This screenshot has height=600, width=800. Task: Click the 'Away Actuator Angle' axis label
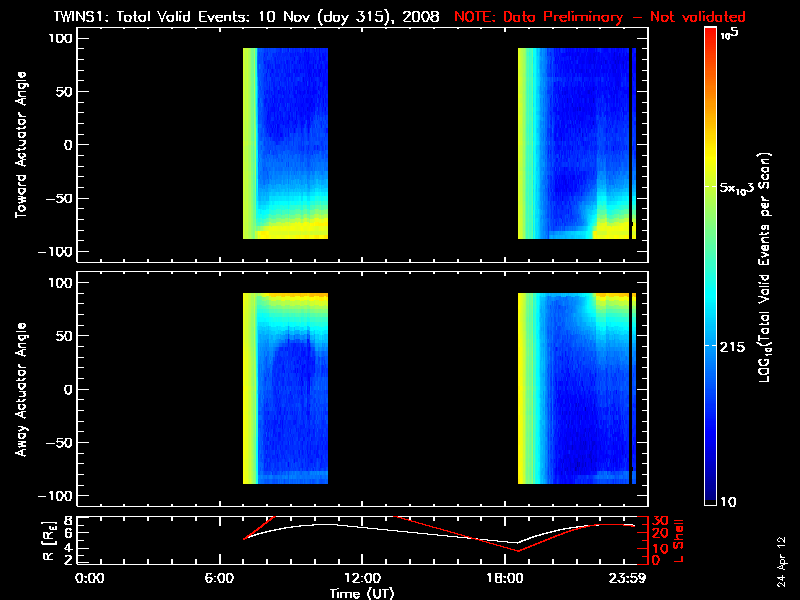point(21,389)
